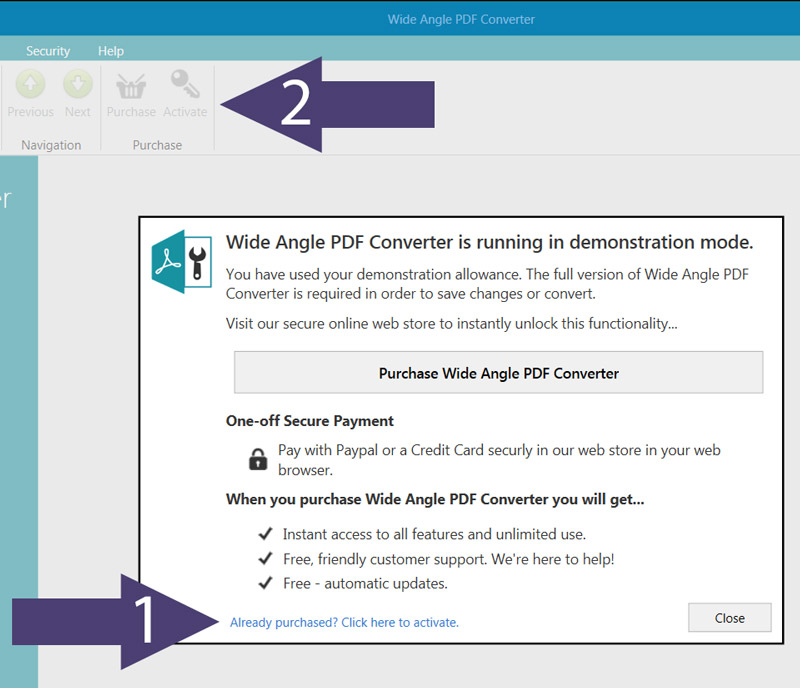Click the Activate key icon in ribbon
800x688 pixels.
tap(185, 84)
